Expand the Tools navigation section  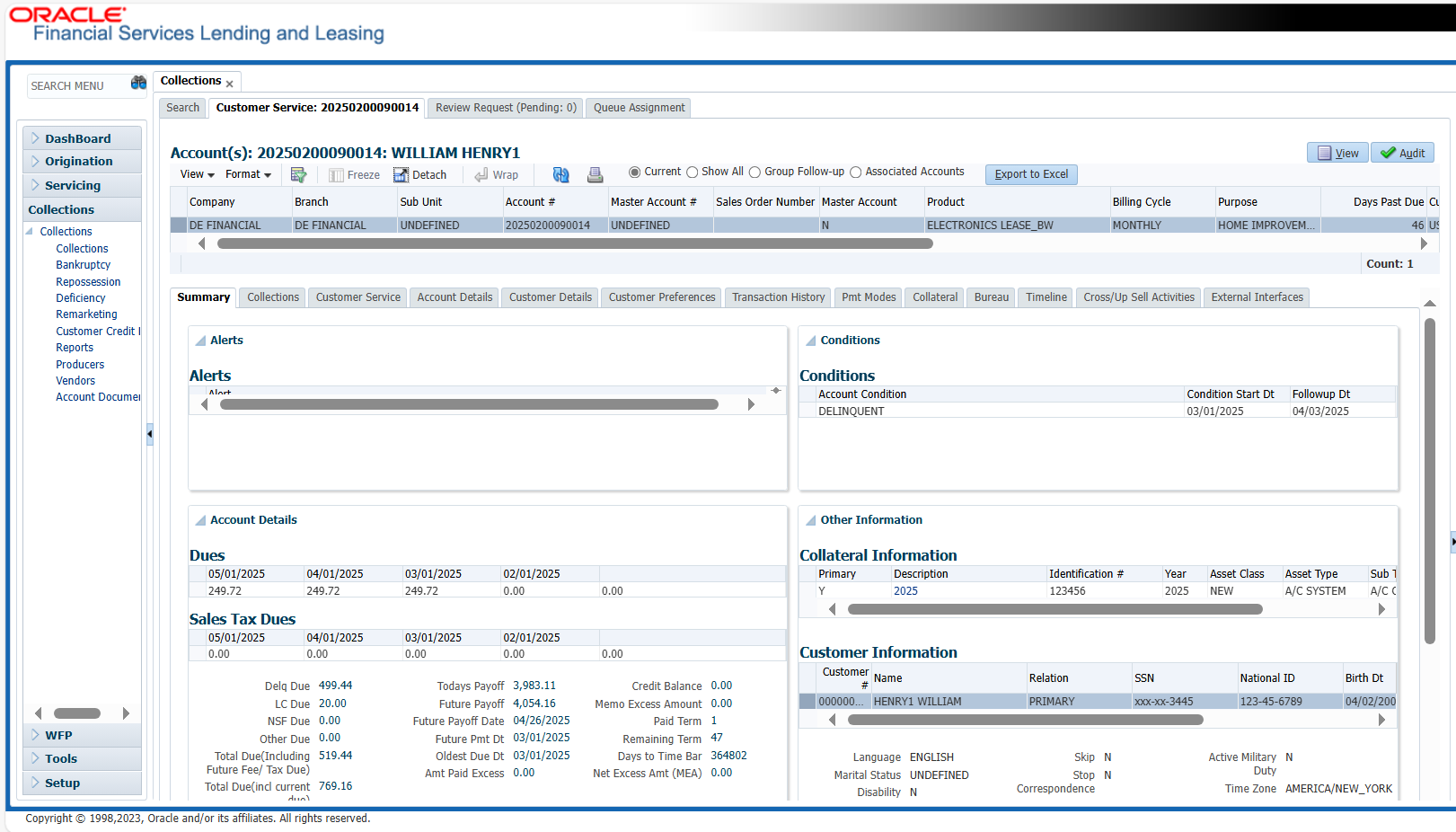[x=35, y=758]
